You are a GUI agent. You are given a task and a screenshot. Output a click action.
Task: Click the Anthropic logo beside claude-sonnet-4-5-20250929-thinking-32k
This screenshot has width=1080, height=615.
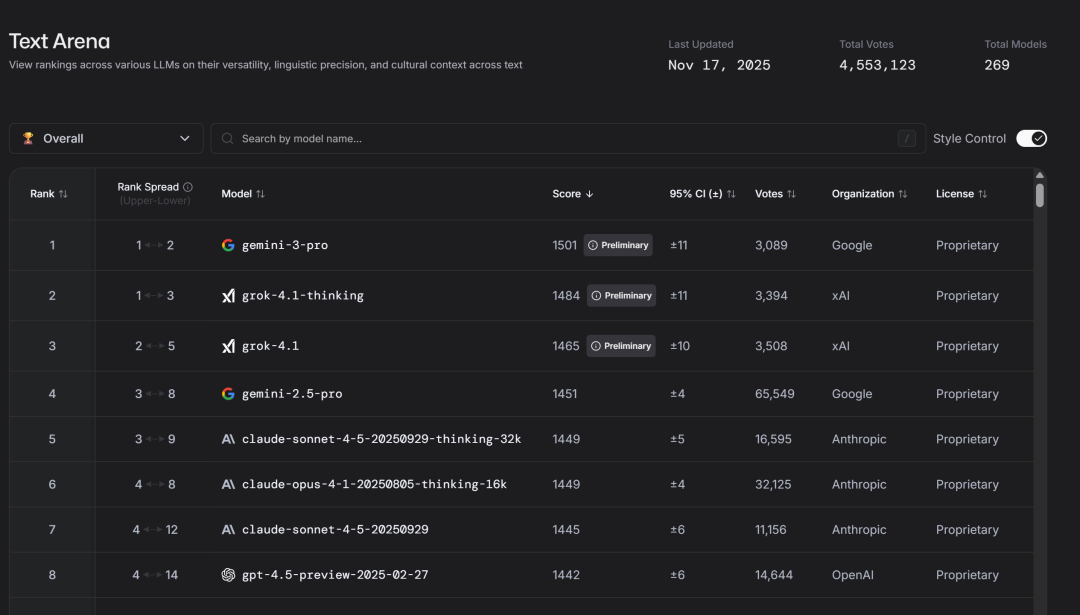pos(228,439)
